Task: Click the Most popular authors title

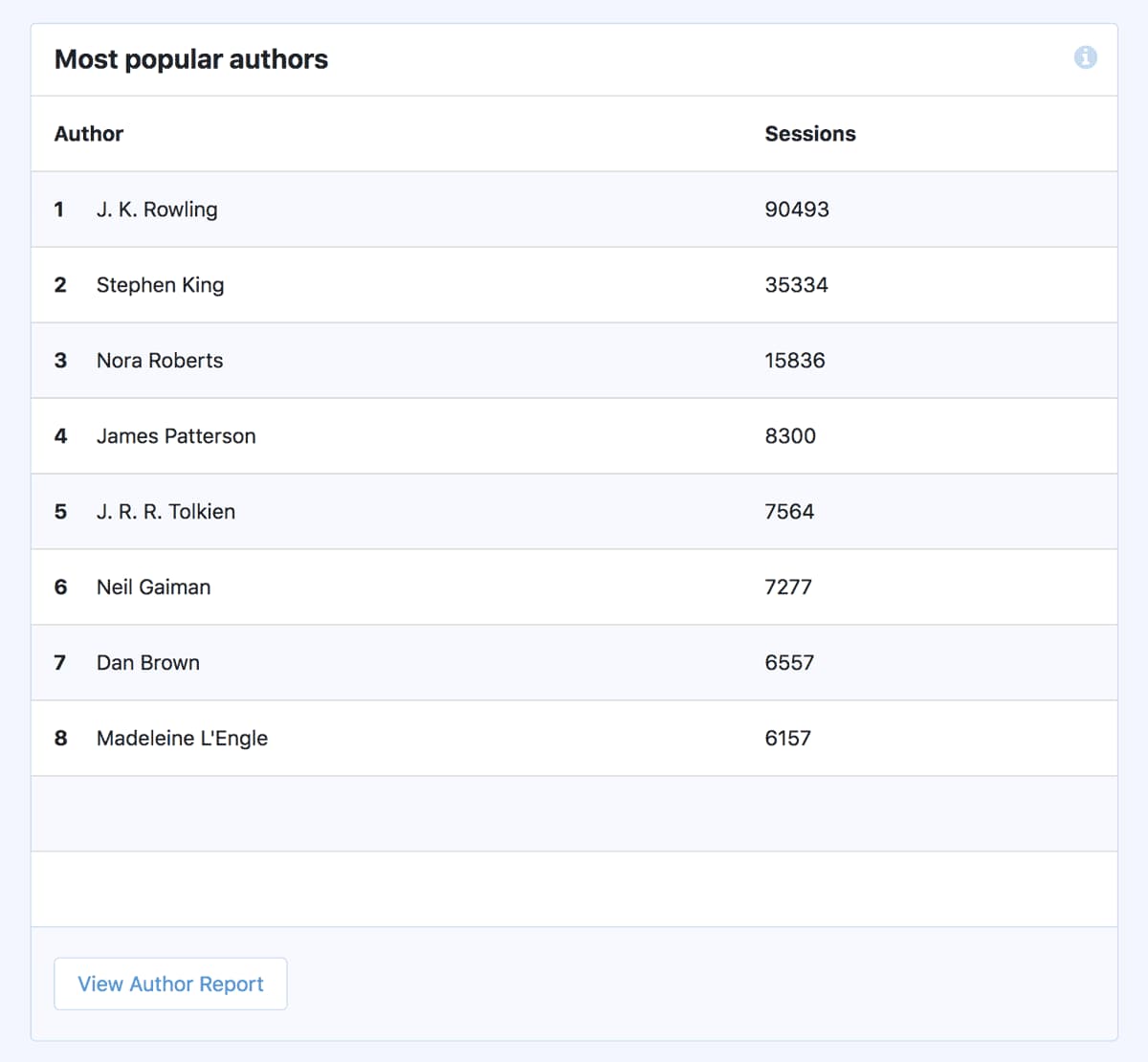Action: click(x=190, y=58)
